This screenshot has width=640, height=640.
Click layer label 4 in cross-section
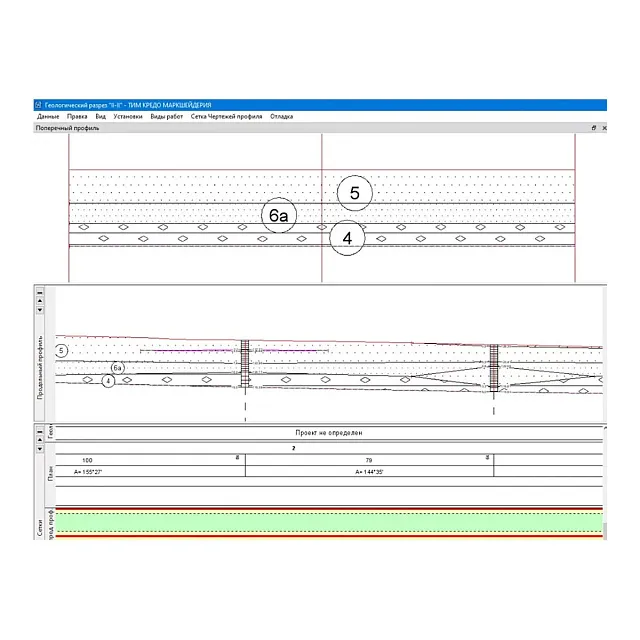[347, 239]
